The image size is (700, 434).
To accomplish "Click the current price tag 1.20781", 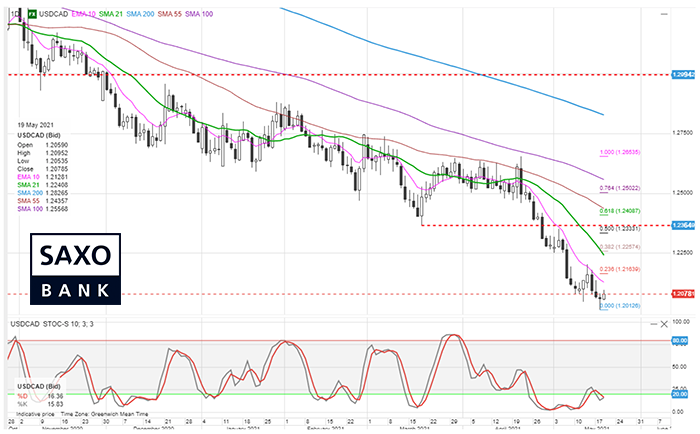I will (683, 293).
